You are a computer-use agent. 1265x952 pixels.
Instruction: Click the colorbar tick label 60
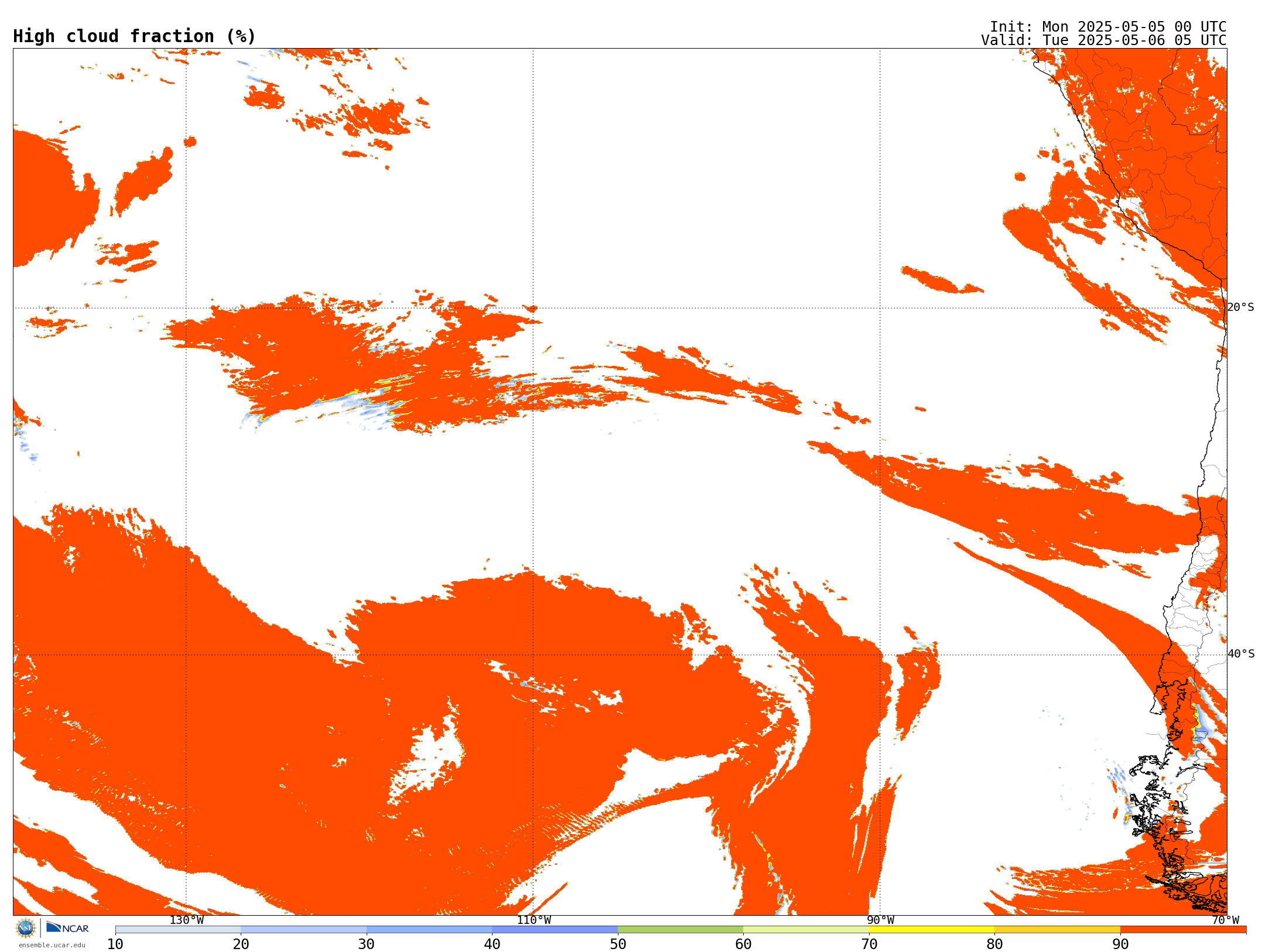coord(743,944)
